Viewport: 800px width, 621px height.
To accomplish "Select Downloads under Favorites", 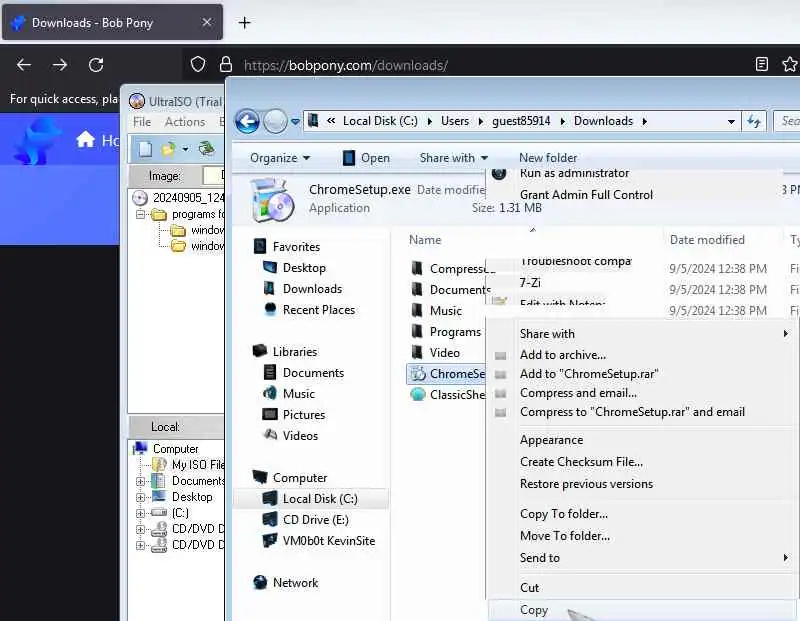I will point(303,289).
